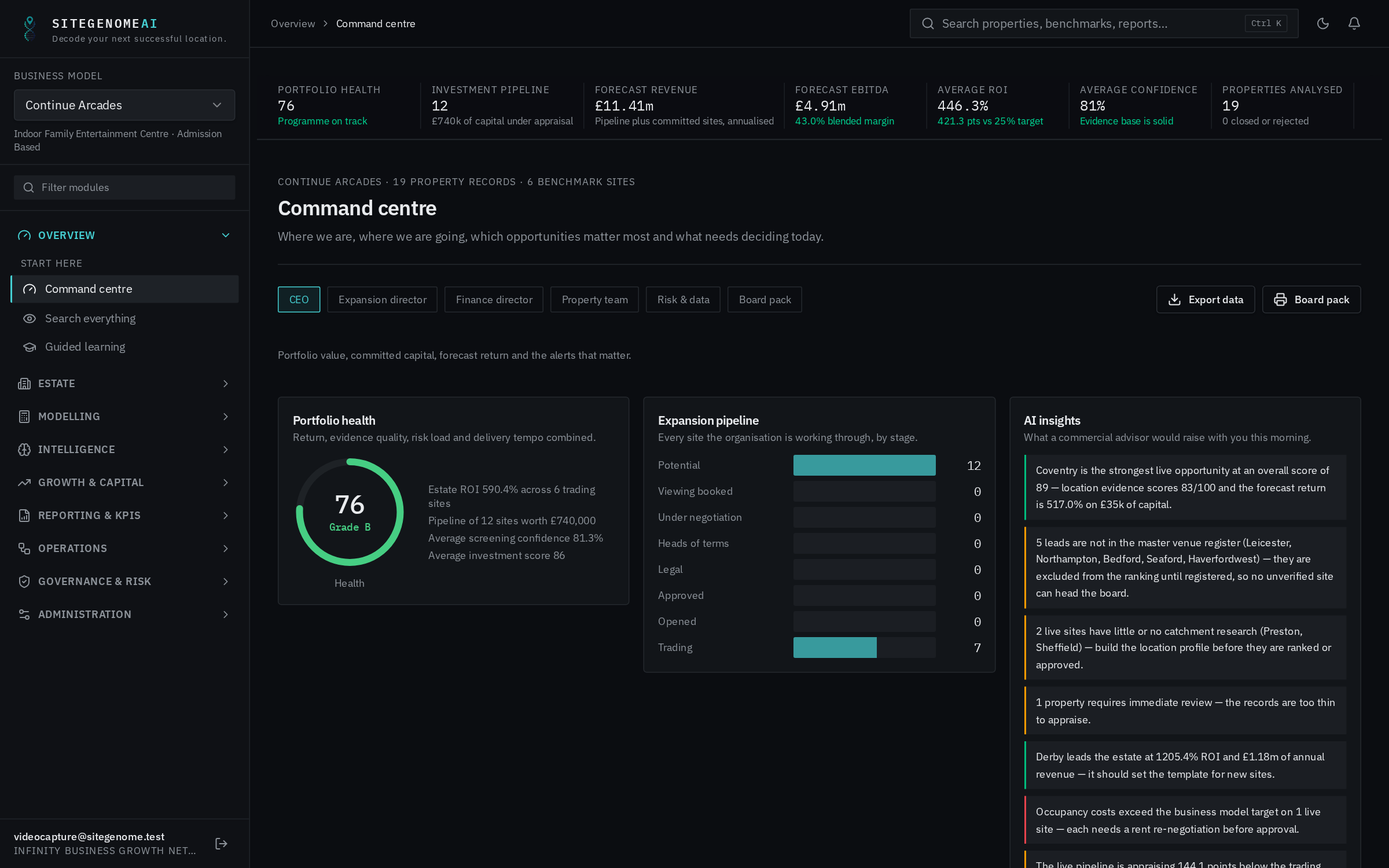Click the Derby leads the estate insight
Image resolution: width=1389 pixels, height=868 pixels.
coord(1185,766)
